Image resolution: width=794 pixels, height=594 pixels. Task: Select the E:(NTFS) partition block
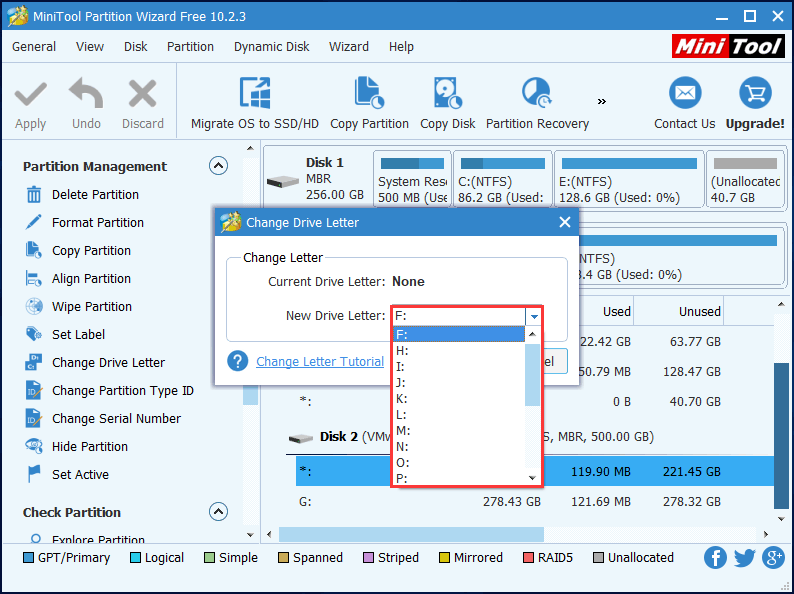point(629,179)
